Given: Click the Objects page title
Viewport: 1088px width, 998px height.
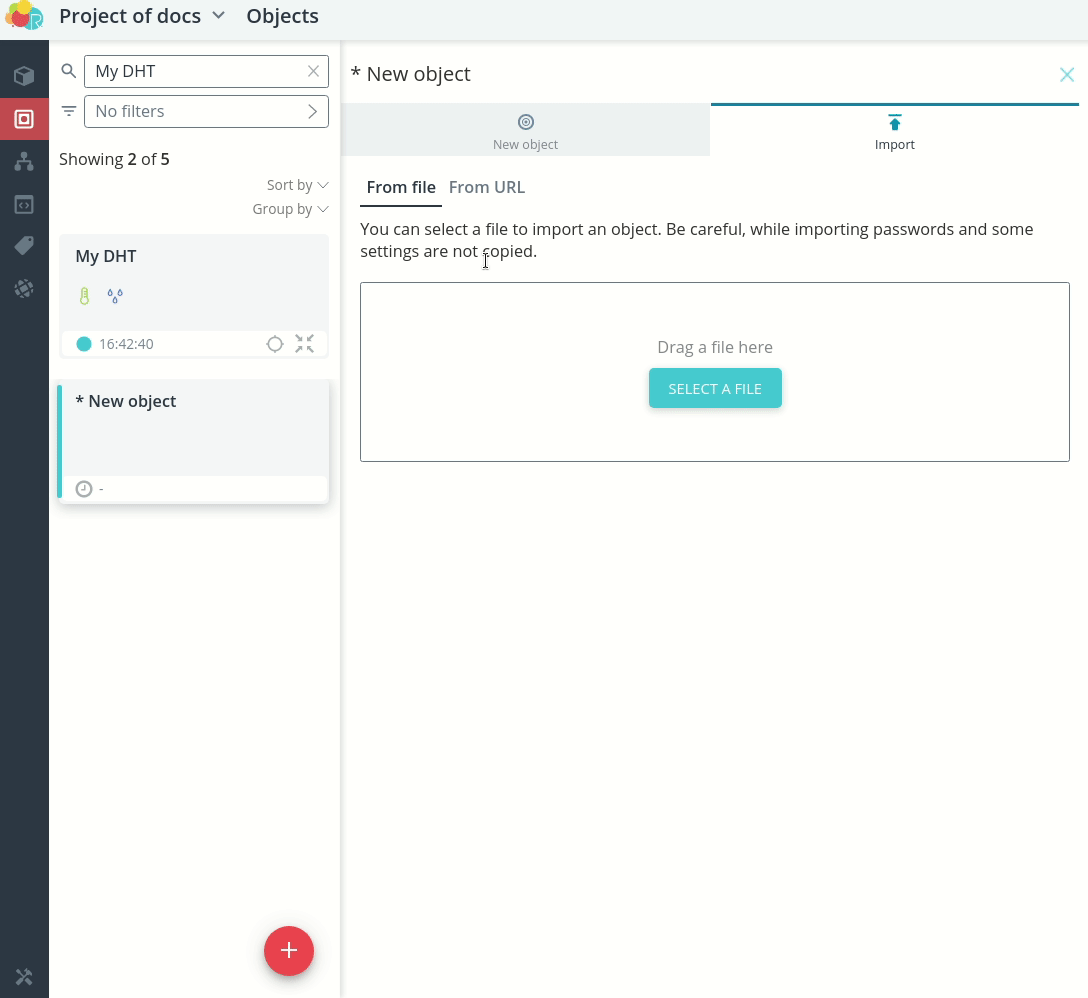Looking at the screenshot, I should click(x=282, y=16).
